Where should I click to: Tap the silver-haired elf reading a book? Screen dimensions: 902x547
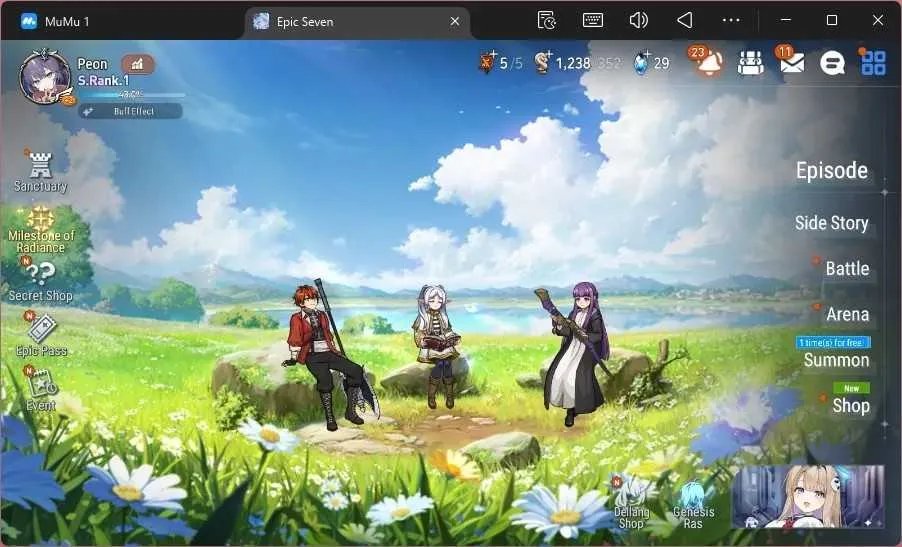pyautogui.click(x=437, y=345)
